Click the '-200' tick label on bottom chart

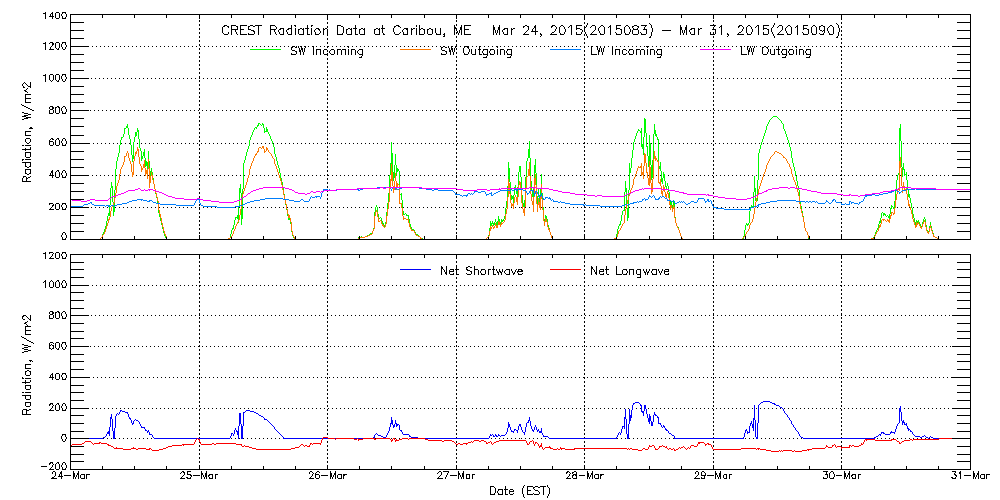(51, 467)
